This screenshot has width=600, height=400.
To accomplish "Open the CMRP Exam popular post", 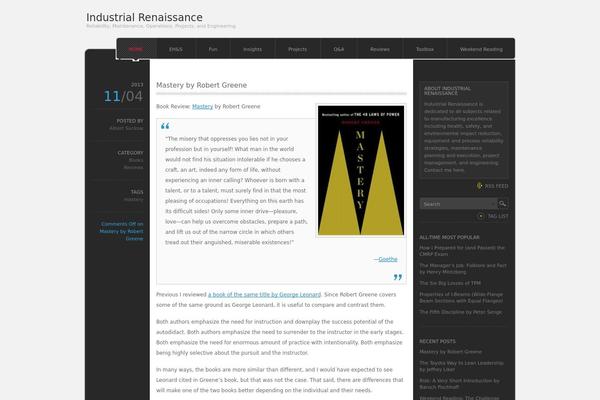I will [462, 251].
